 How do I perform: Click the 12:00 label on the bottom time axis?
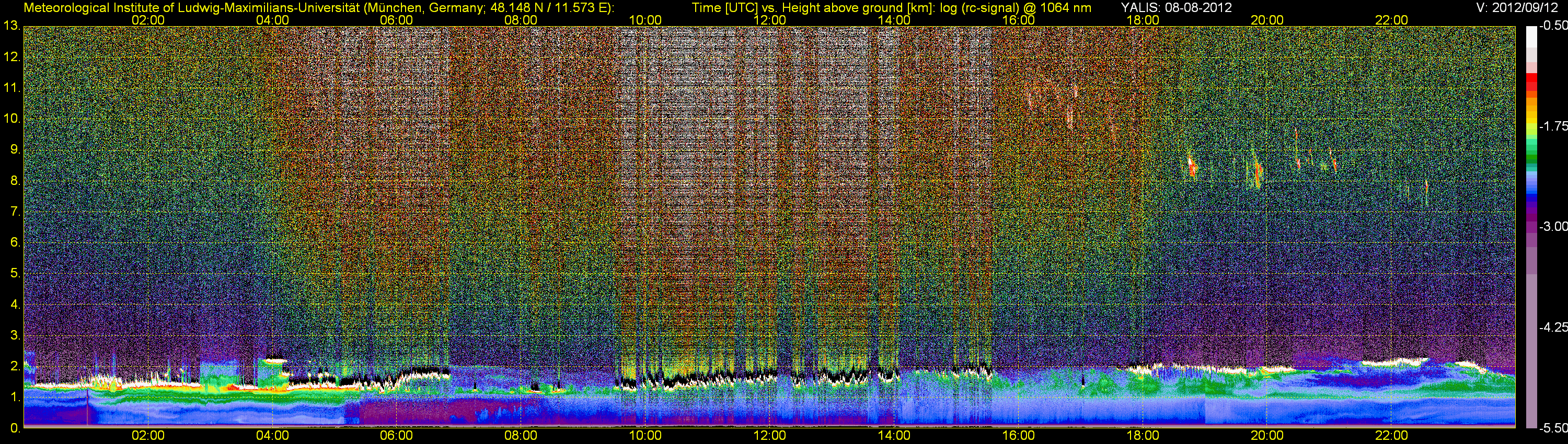[769, 436]
